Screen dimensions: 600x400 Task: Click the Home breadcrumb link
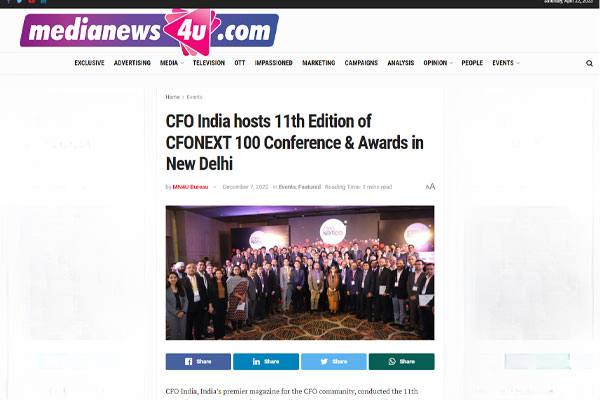click(173, 97)
